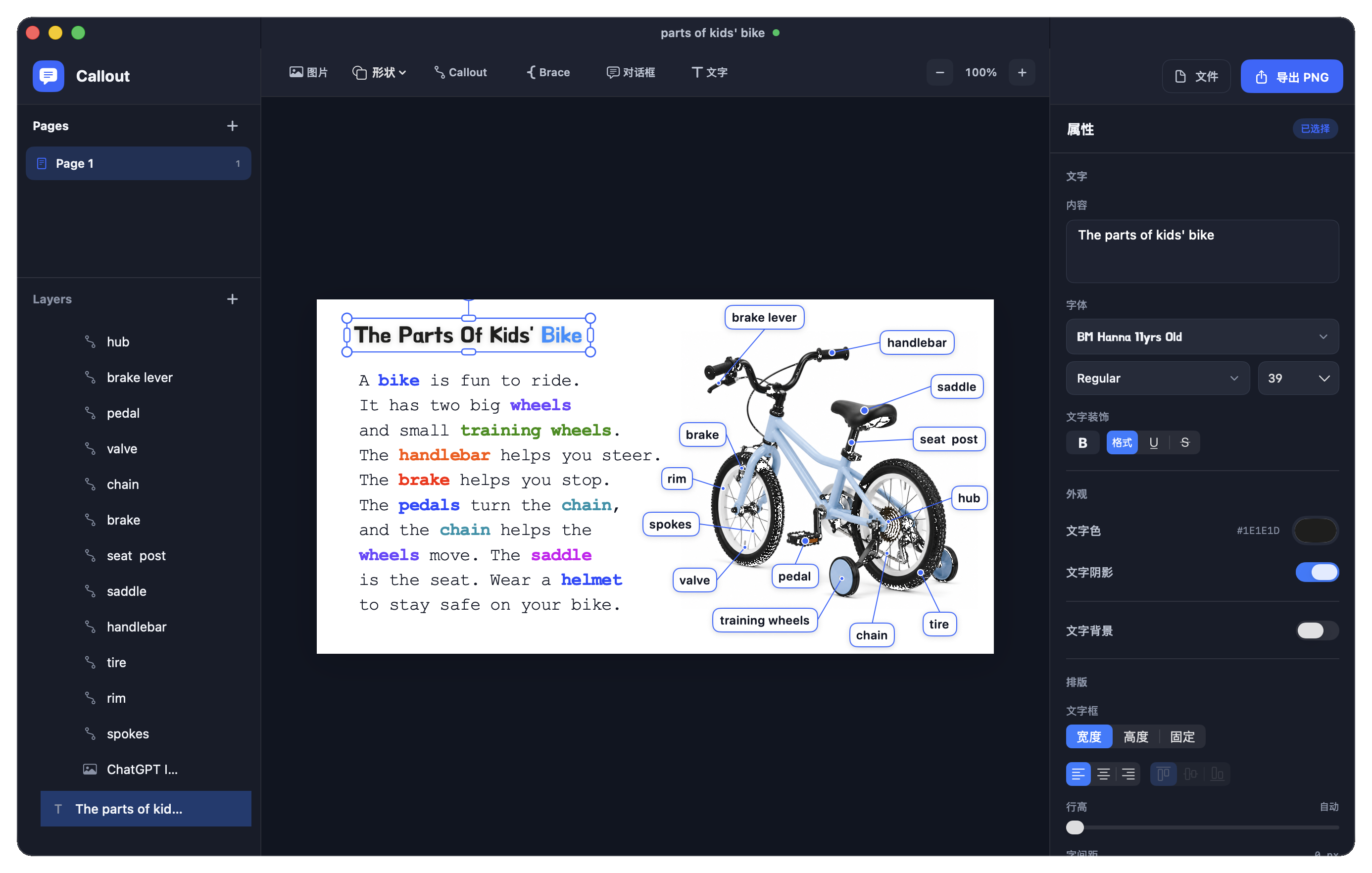Choose 固定 text box mode
This screenshot has height=873, width=1372.
tap(1182, 737)
